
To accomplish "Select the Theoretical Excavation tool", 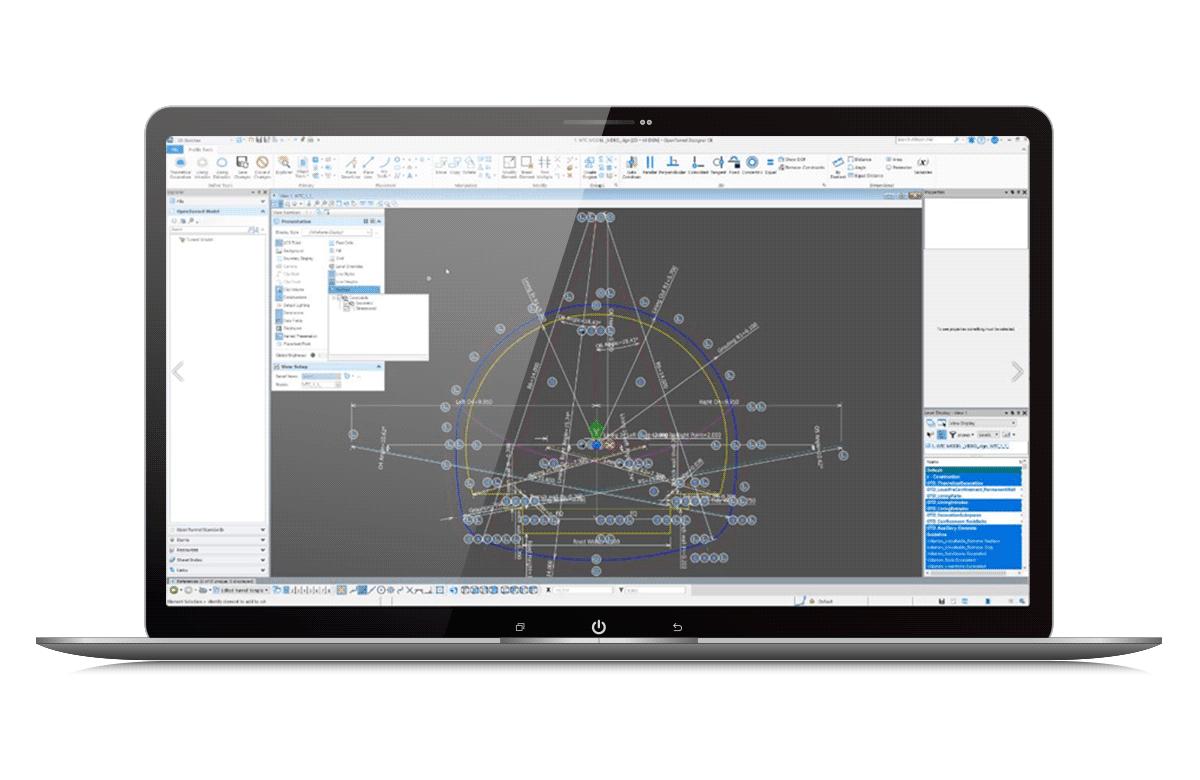I will [x=180, y=164].
